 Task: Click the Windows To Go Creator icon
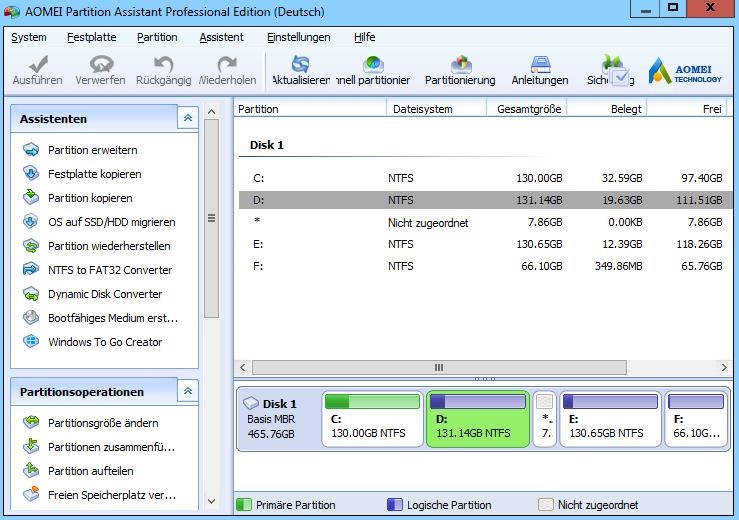click(x=31, y=342)
